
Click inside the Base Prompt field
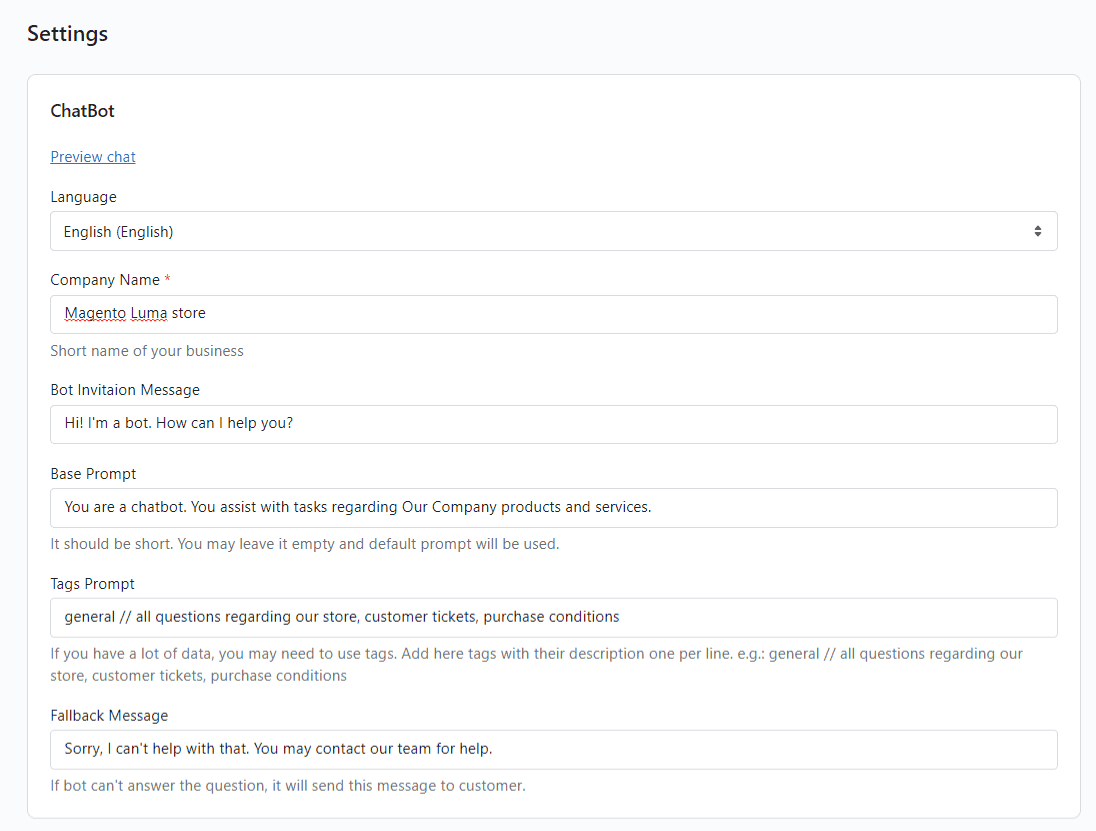(x=553, y=507)
